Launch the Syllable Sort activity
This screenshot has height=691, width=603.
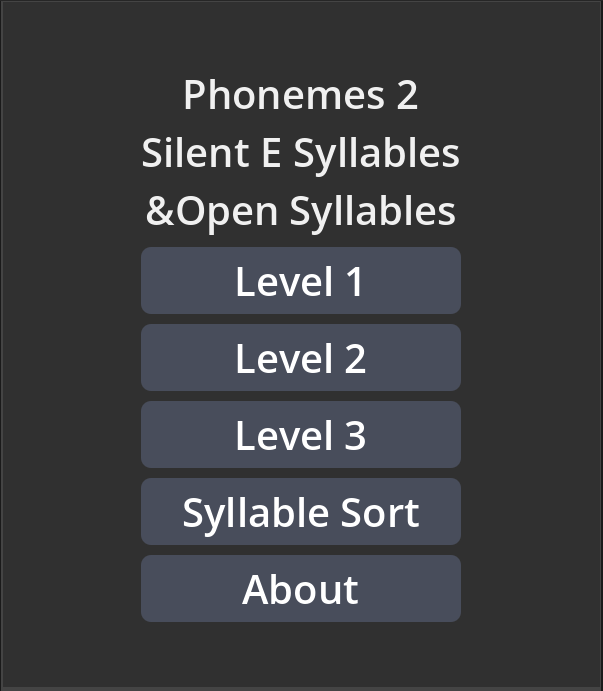[301, 512]
